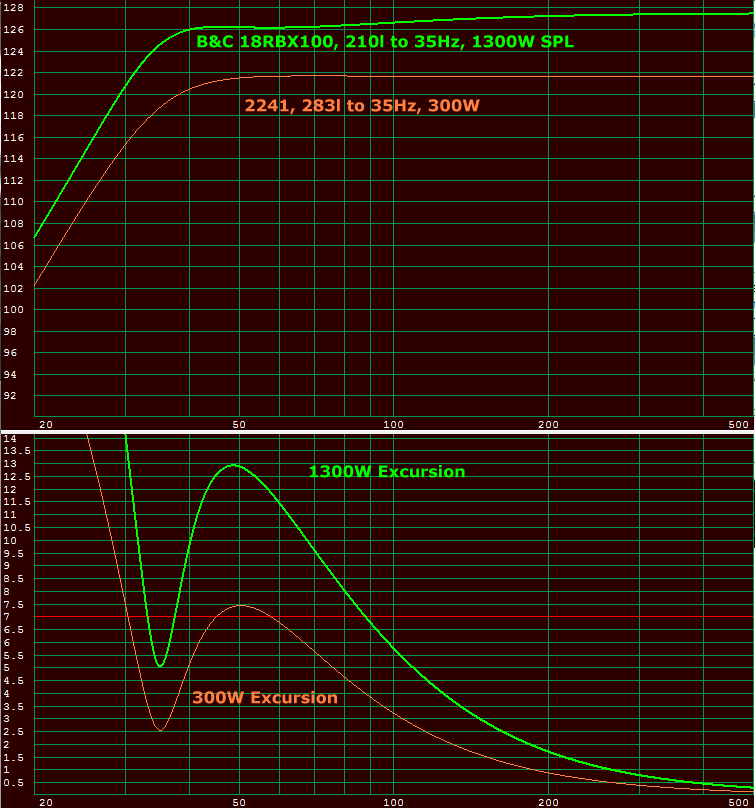Click the 0.5 excursion axis label

13,783
